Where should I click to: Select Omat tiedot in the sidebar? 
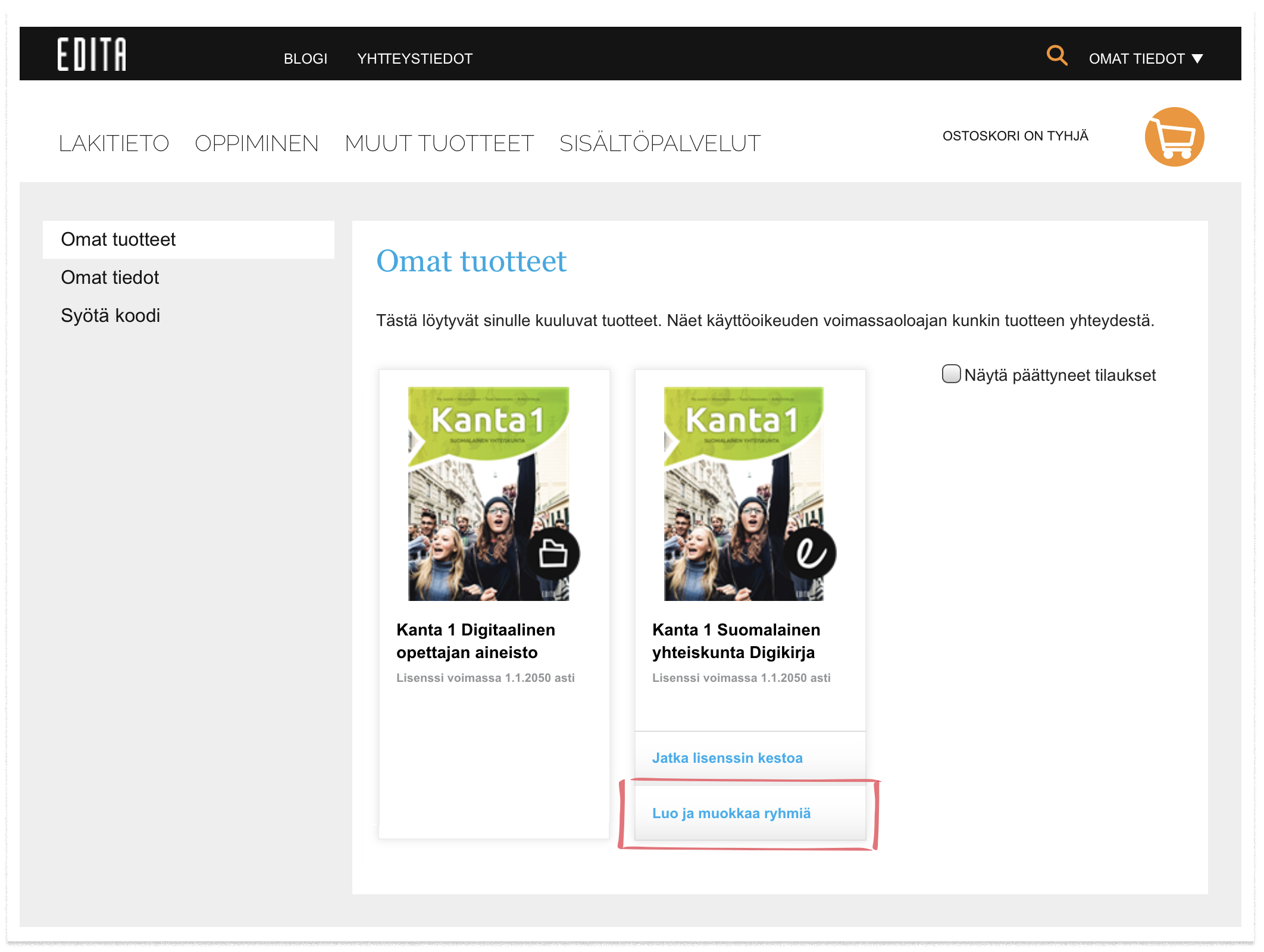tap(109, 277)
